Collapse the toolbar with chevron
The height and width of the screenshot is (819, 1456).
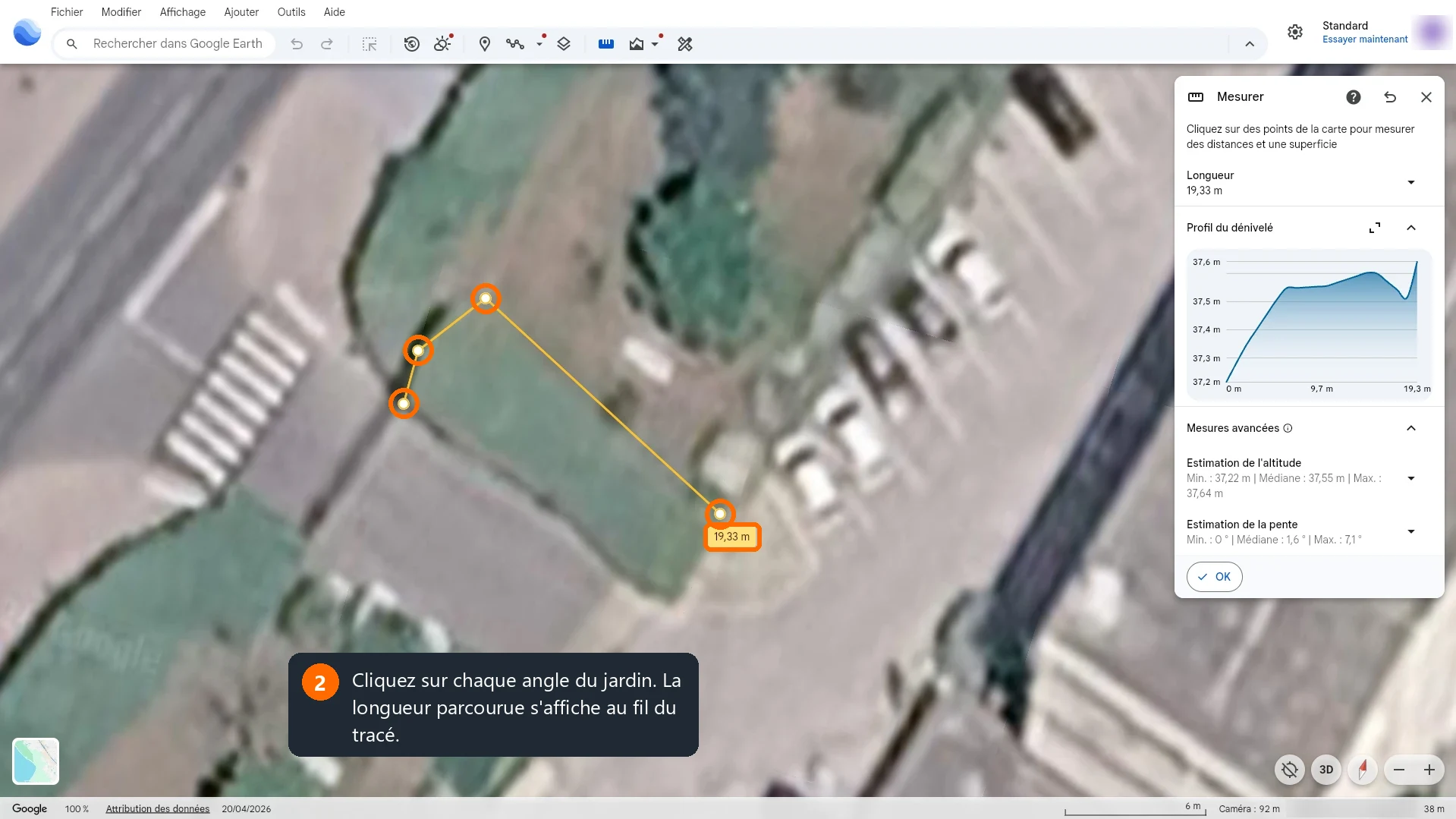tap(1250, 44)
